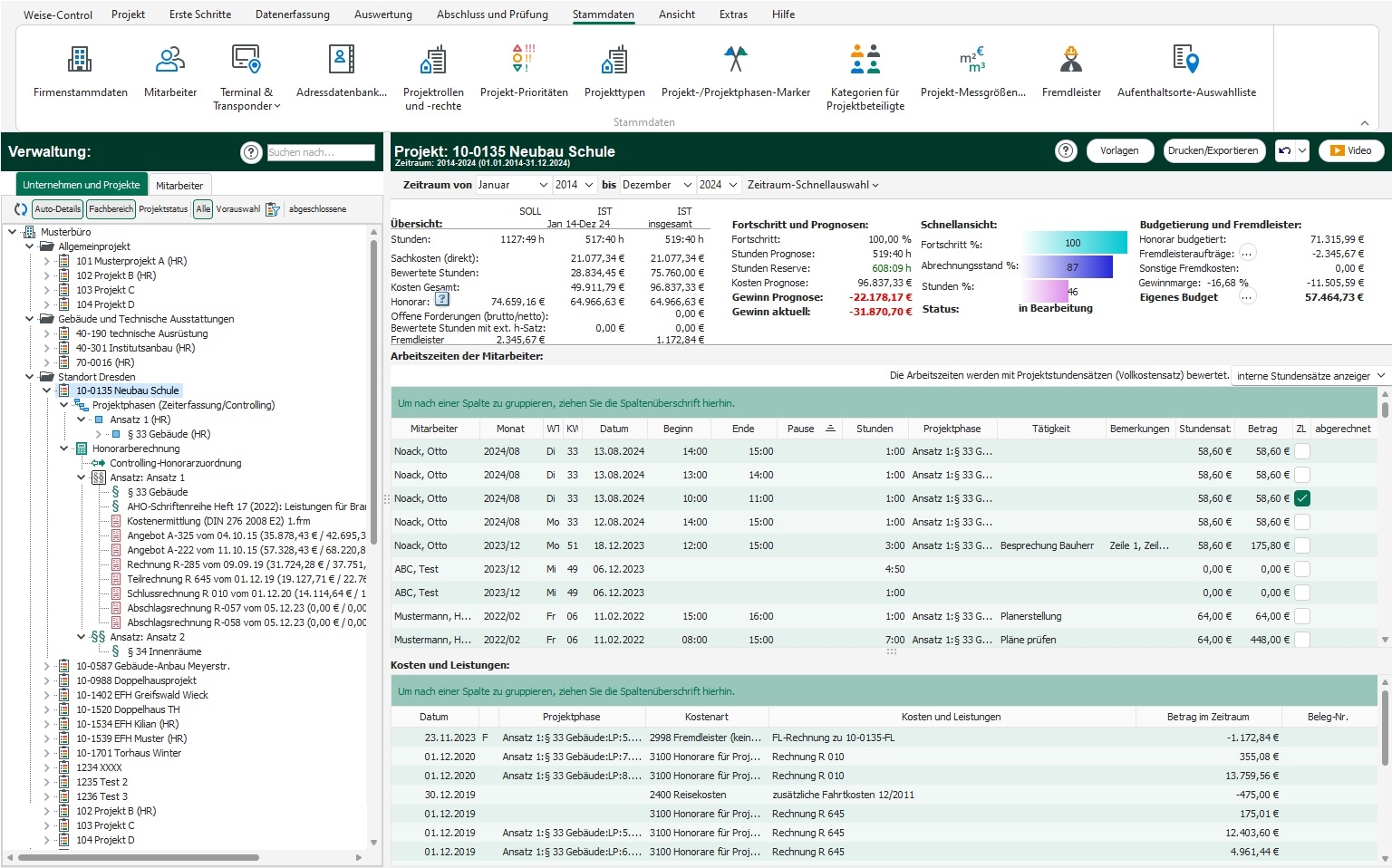
Task: Uncheck the checked ZL box at 10:00 row
Action: click(x=1302, y=498)
